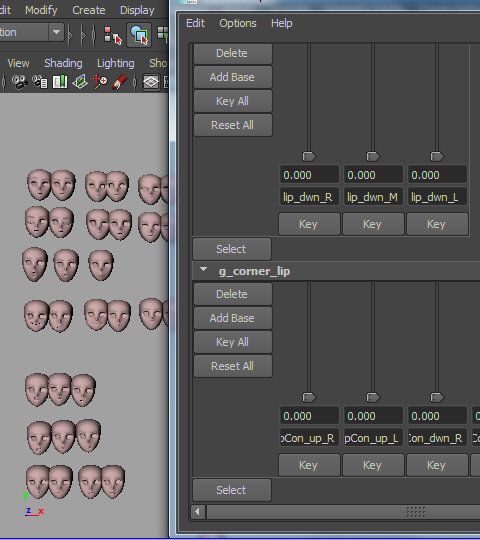480x540 pixels.
Task: Click the pCon_up_L name field
Action: click(x=373, y=438)
